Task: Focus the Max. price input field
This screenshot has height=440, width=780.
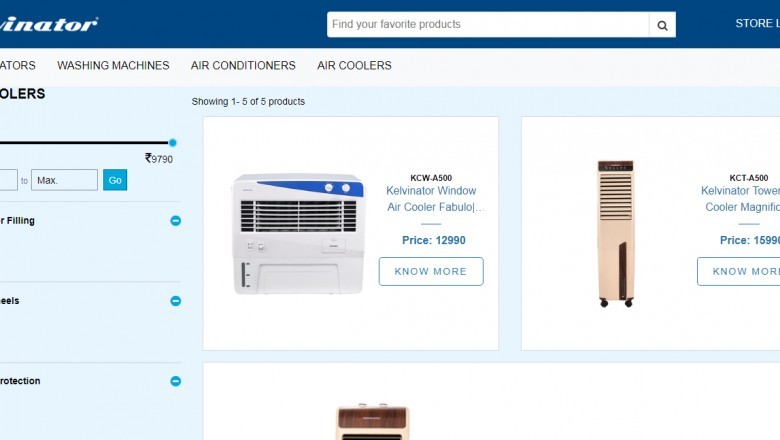Action: pyautogui.click(x=64, y=180)
